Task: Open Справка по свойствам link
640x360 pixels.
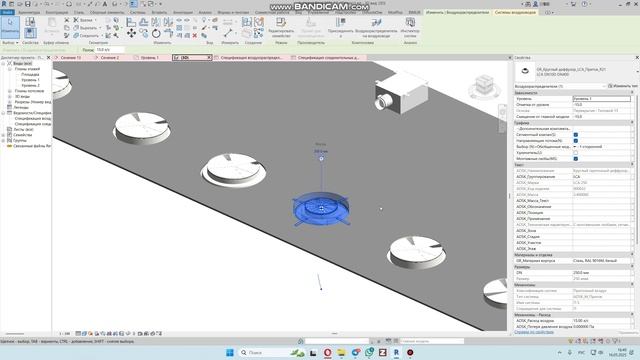Action: point(533,332)
